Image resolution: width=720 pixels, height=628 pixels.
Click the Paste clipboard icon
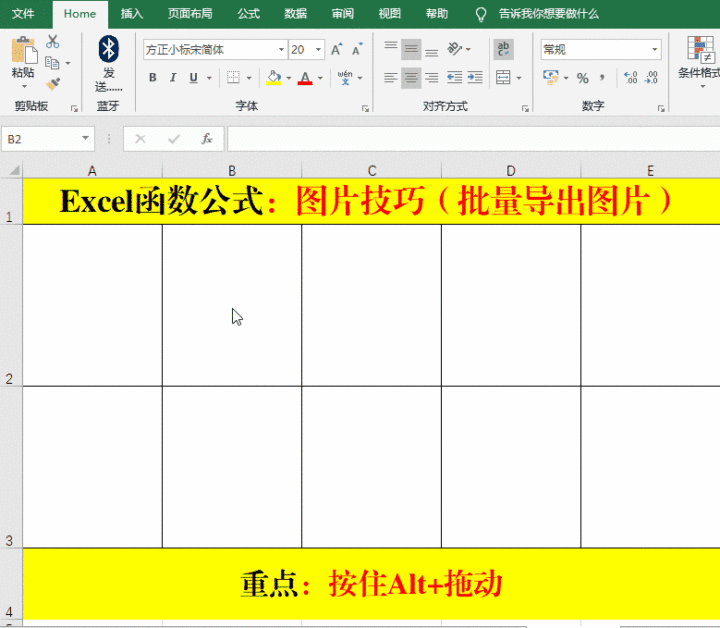tap(24, 50)
